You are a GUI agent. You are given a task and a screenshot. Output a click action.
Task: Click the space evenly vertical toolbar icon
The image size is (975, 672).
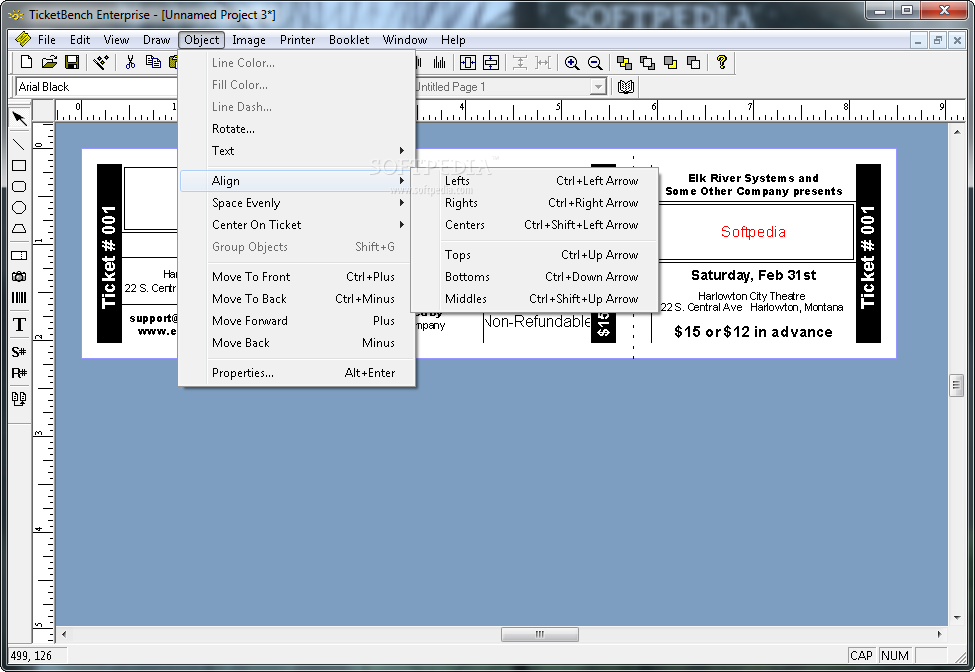(520, 62)
